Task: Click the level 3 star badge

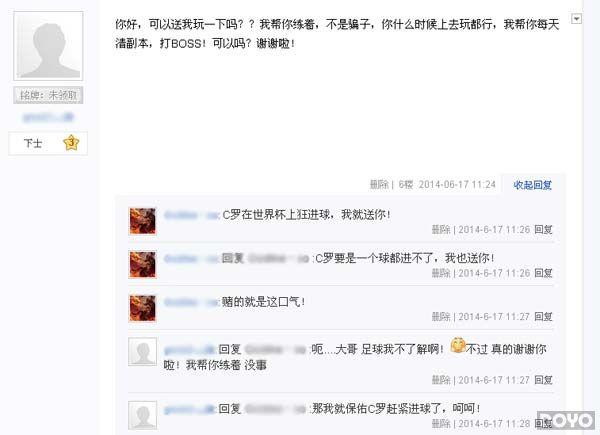Action: [x=71, y=143]
